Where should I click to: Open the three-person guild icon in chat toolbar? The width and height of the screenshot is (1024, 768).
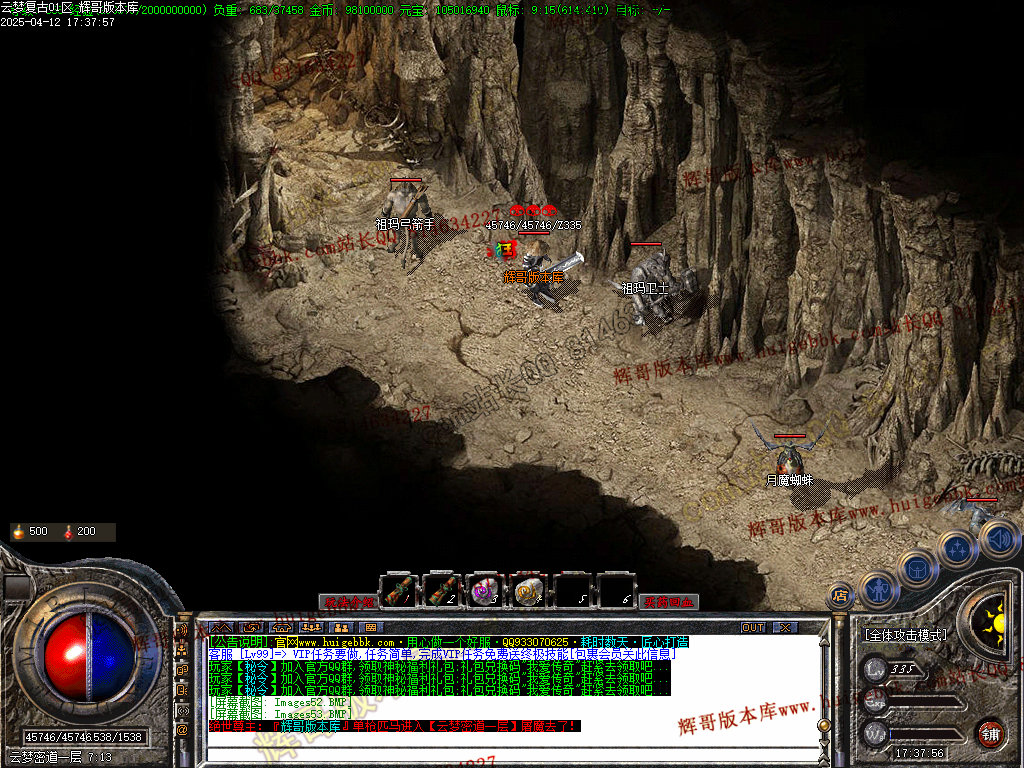click(312, 628)
